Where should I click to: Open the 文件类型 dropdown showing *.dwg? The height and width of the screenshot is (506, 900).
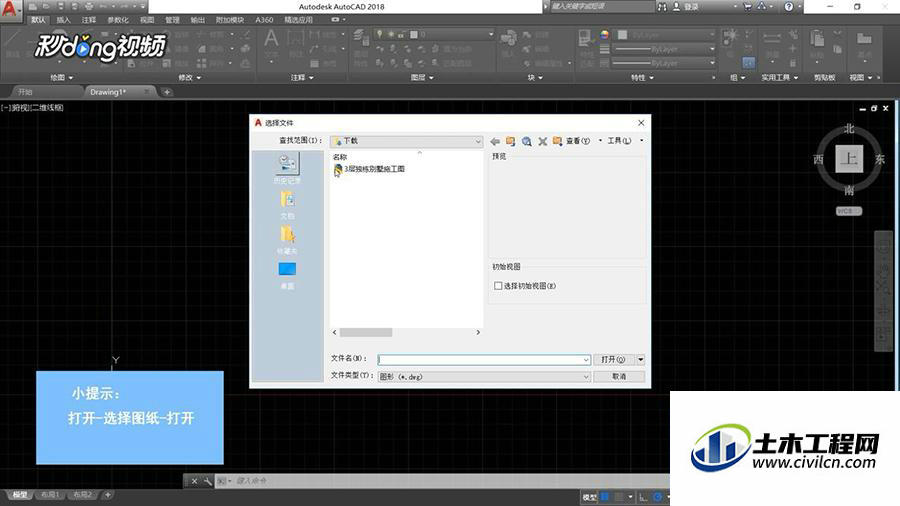(484, 376)
